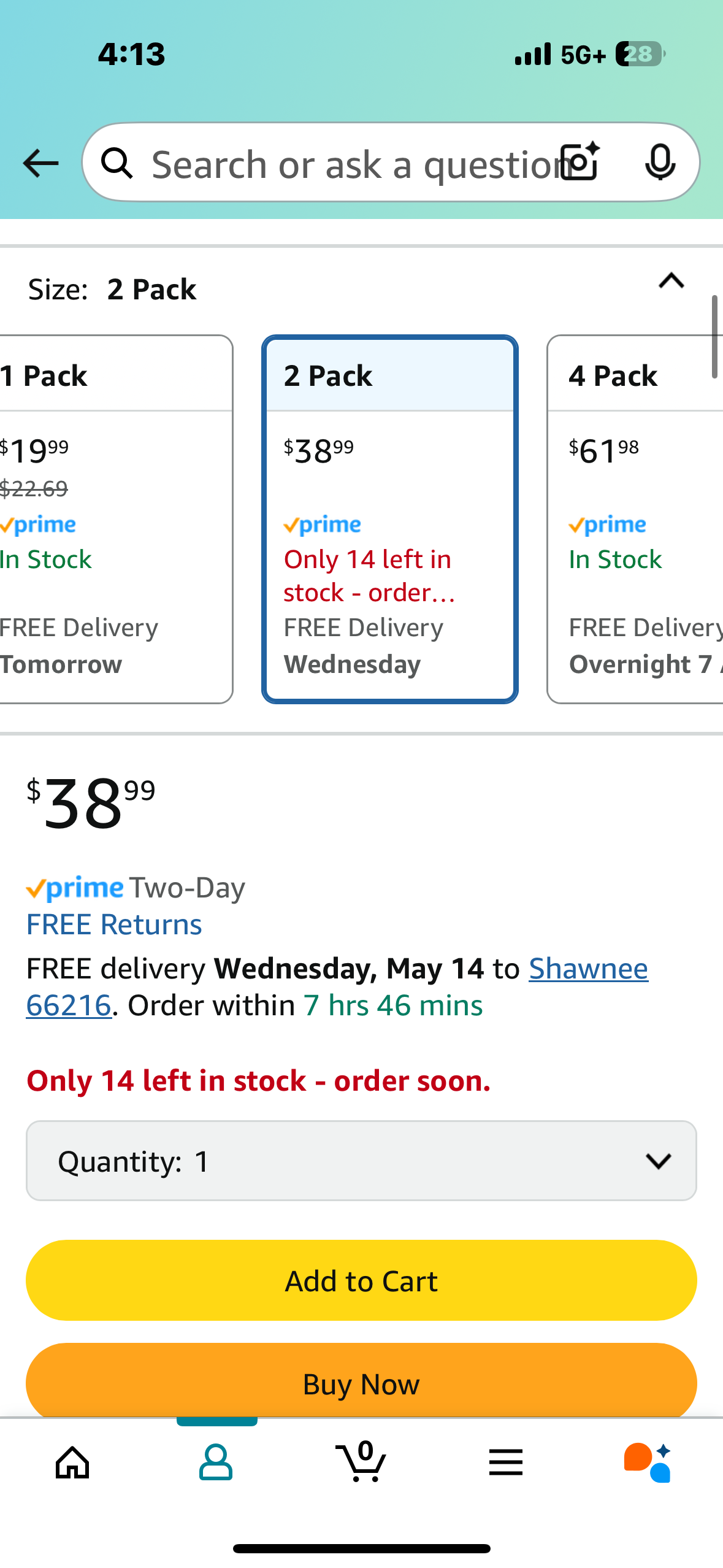Tap the magnifier search icon

click(117, 163)
